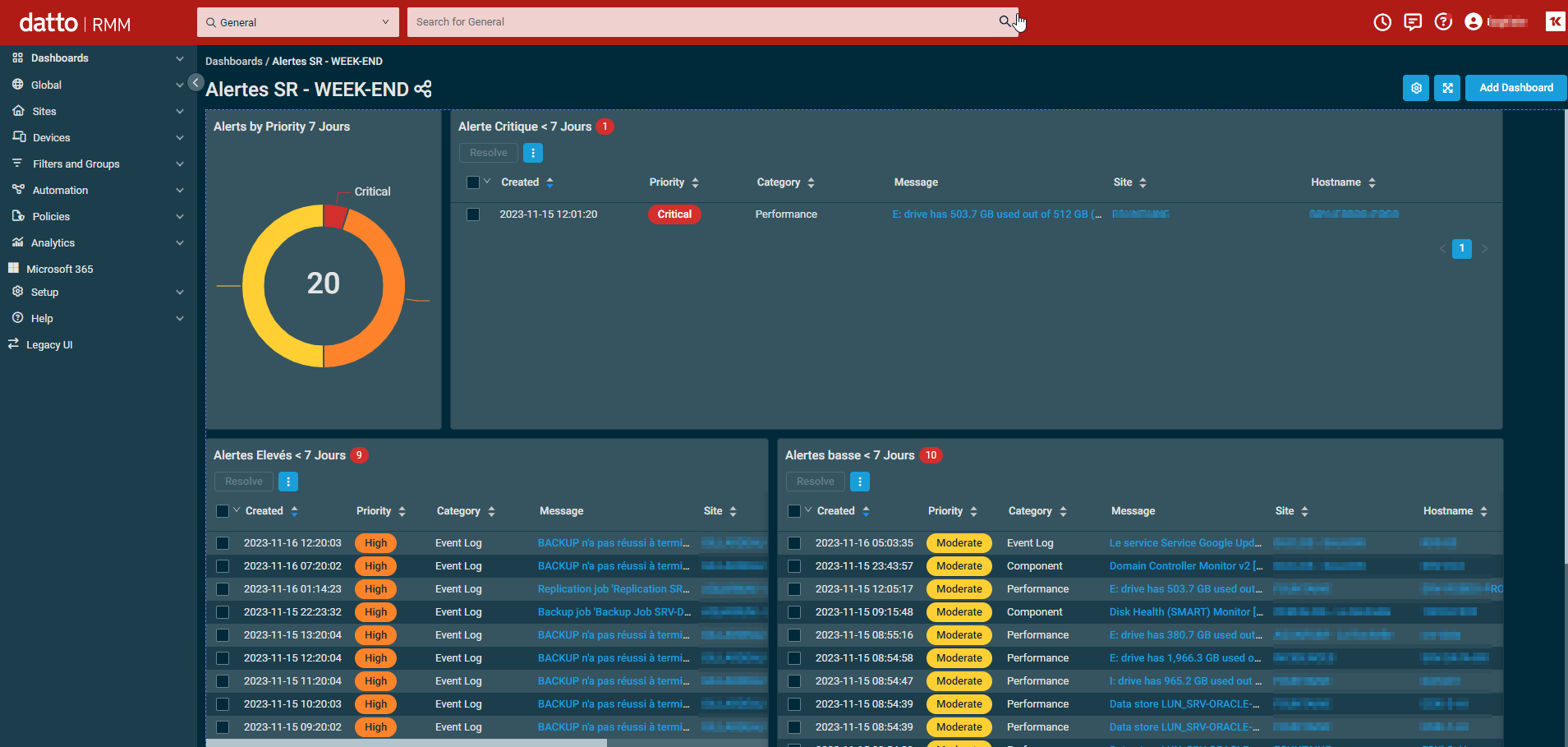
Task: Click the share icon beside dashboard title
Action: [423, 89]
